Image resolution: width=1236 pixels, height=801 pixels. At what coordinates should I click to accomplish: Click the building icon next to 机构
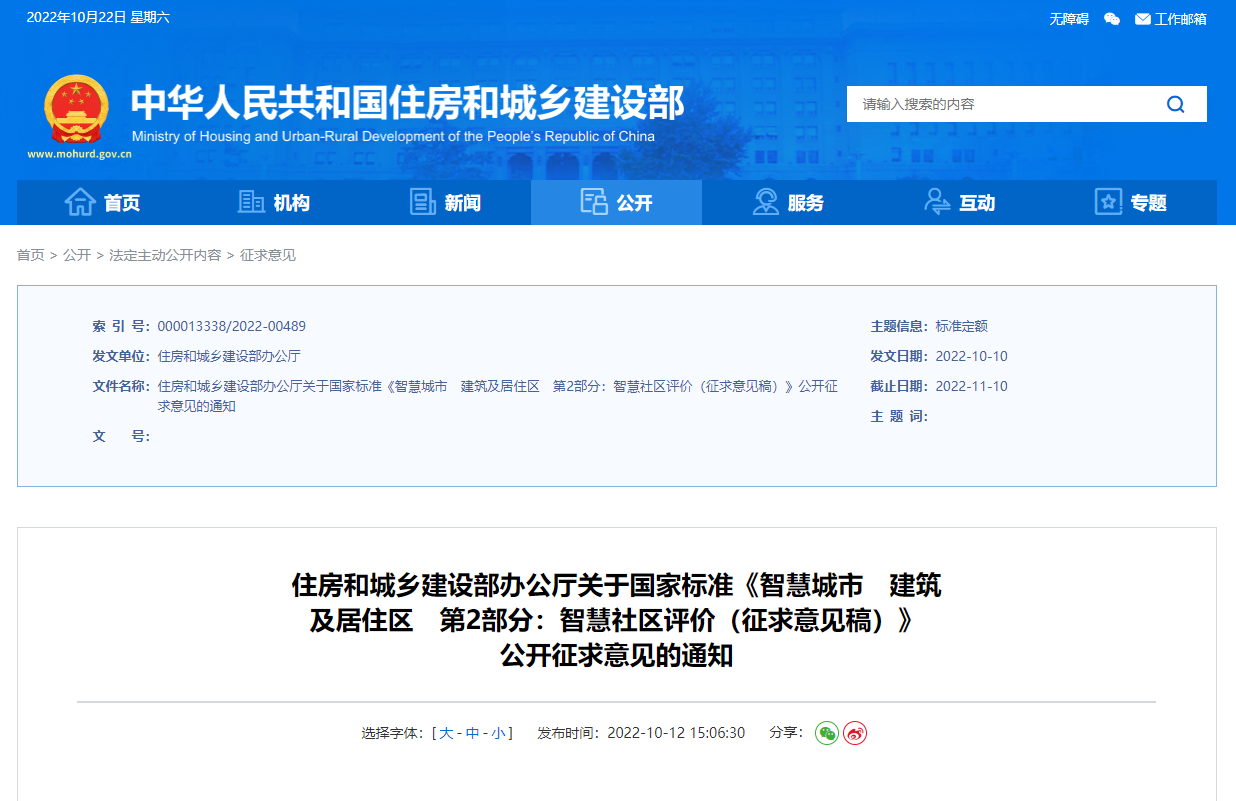[x=251, y=201]
